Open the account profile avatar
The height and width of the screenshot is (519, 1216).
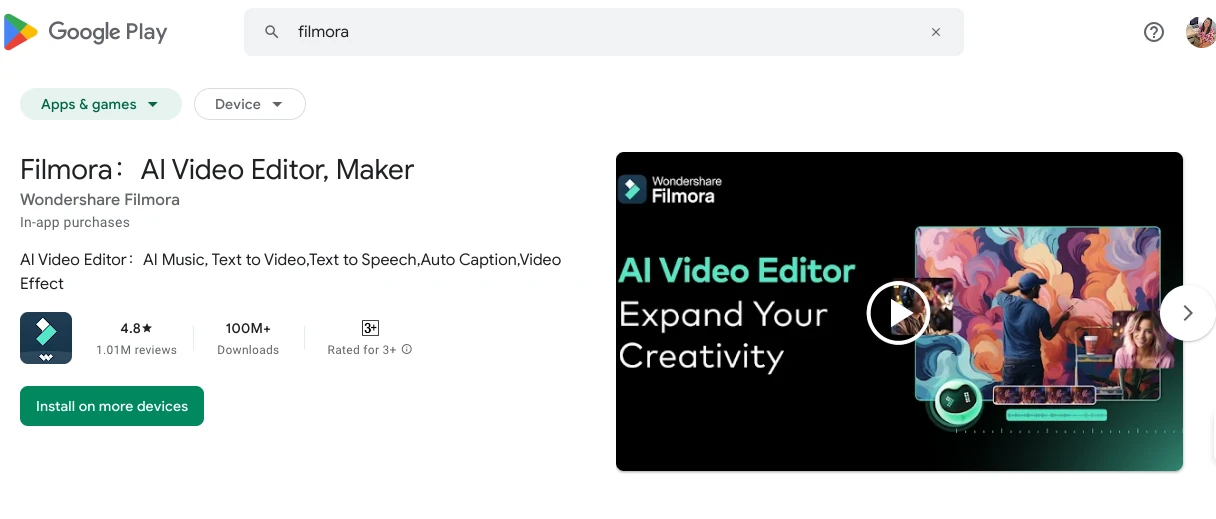pyautogui.click(x=1200, y=32)
